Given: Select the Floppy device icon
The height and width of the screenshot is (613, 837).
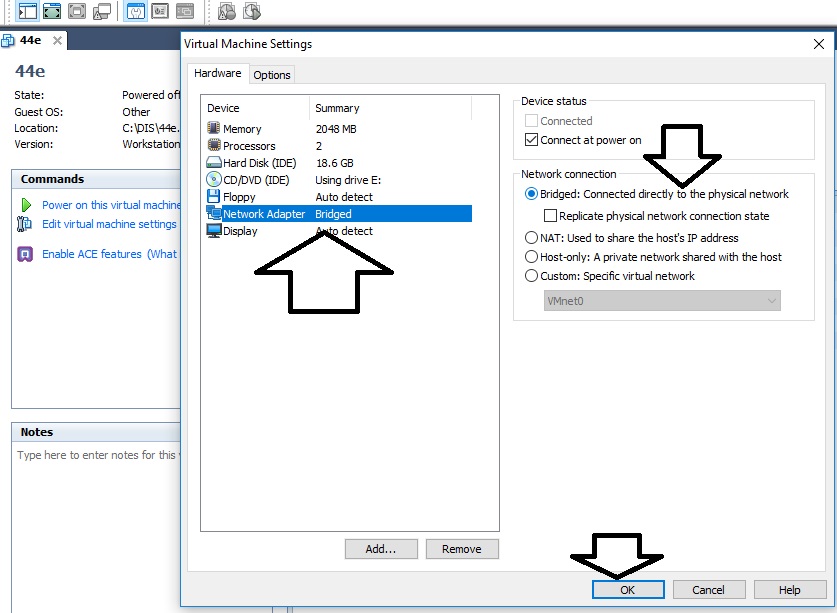Looking at the screenshot, I should (x=213, y=197).
